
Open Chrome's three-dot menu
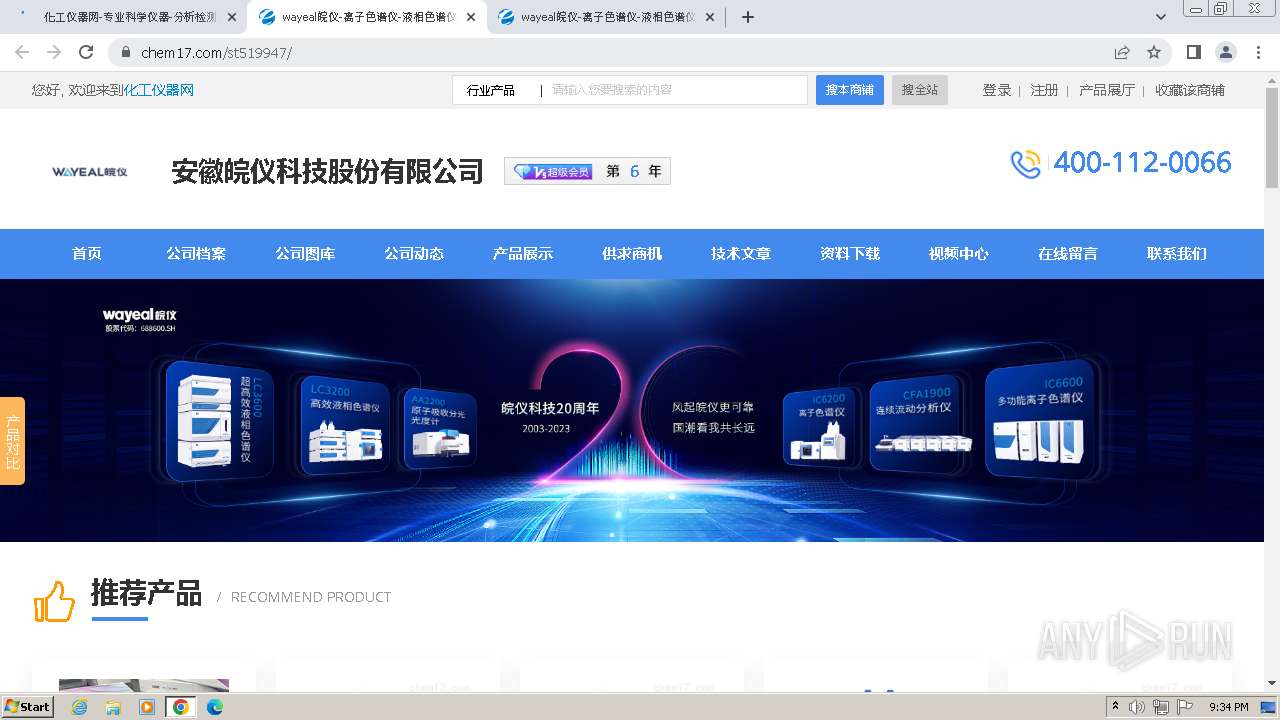click(x=1257, y=52)
